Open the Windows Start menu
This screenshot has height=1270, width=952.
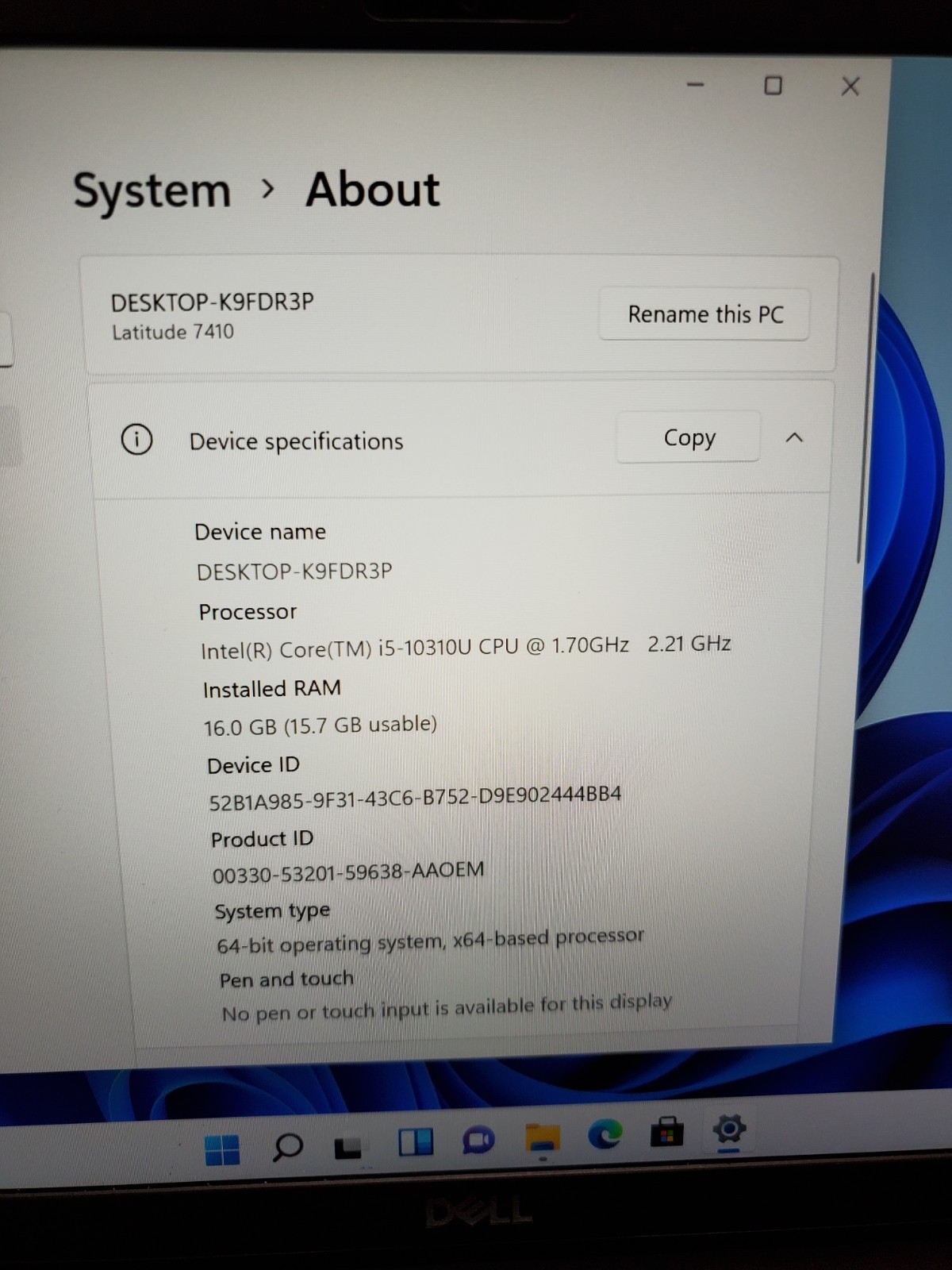point(222,1149)
